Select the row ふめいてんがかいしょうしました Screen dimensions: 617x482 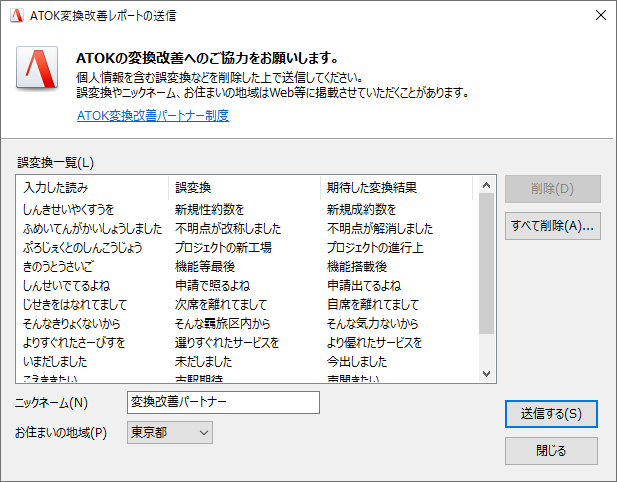247,229
